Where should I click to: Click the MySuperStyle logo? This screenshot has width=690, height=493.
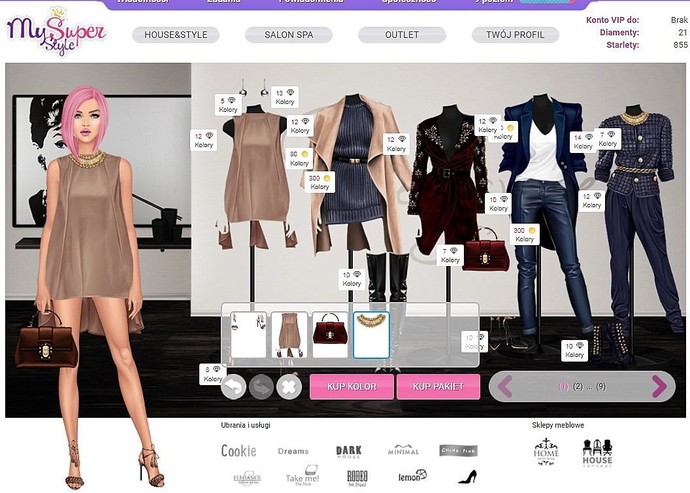point(56,32)
